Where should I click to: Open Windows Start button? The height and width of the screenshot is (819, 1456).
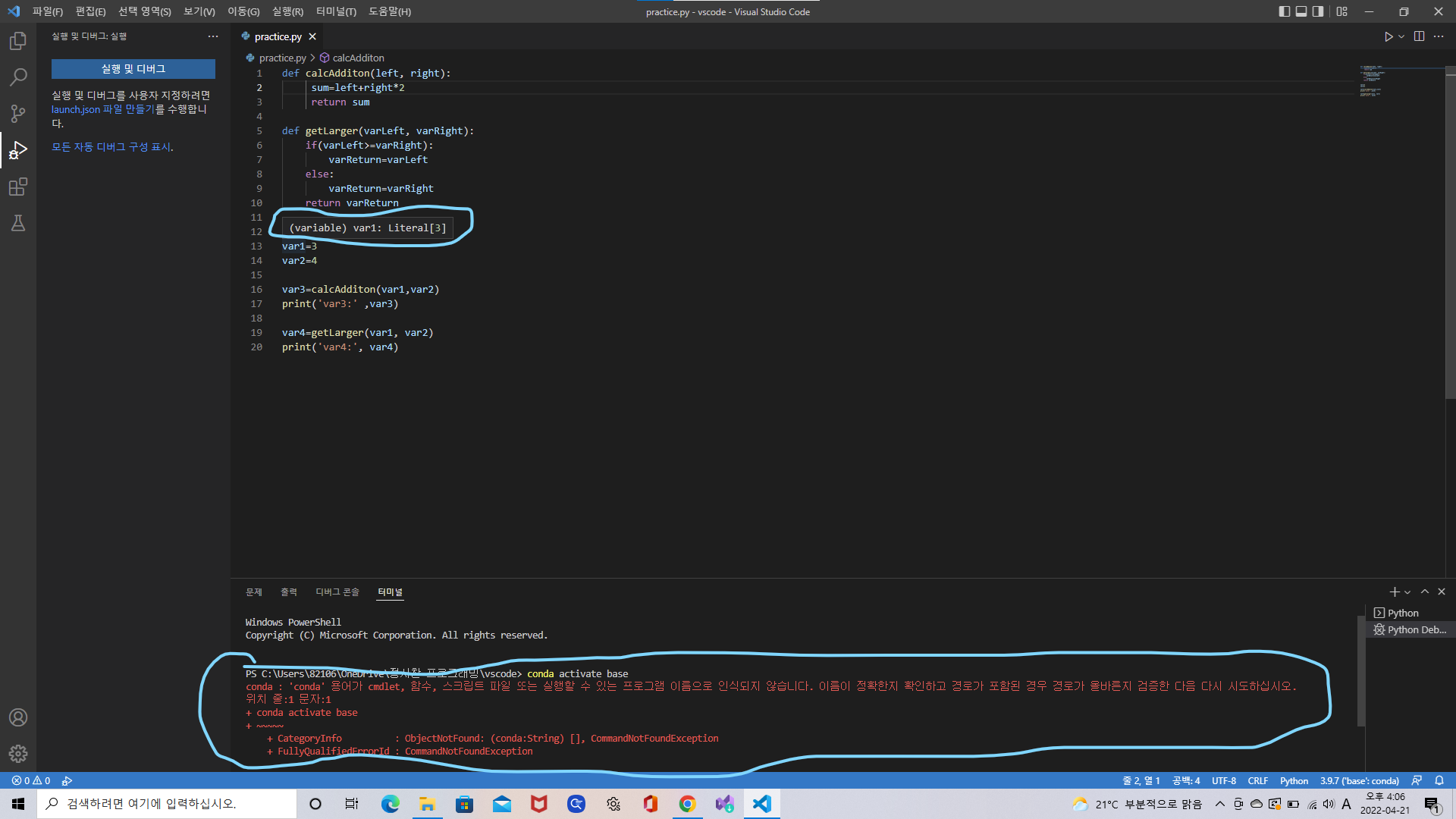point(18,804)
